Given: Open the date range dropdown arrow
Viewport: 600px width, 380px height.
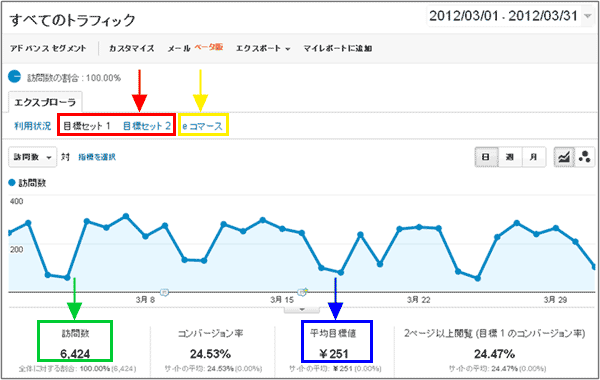Looking at the screenshot, I should 587,16.
